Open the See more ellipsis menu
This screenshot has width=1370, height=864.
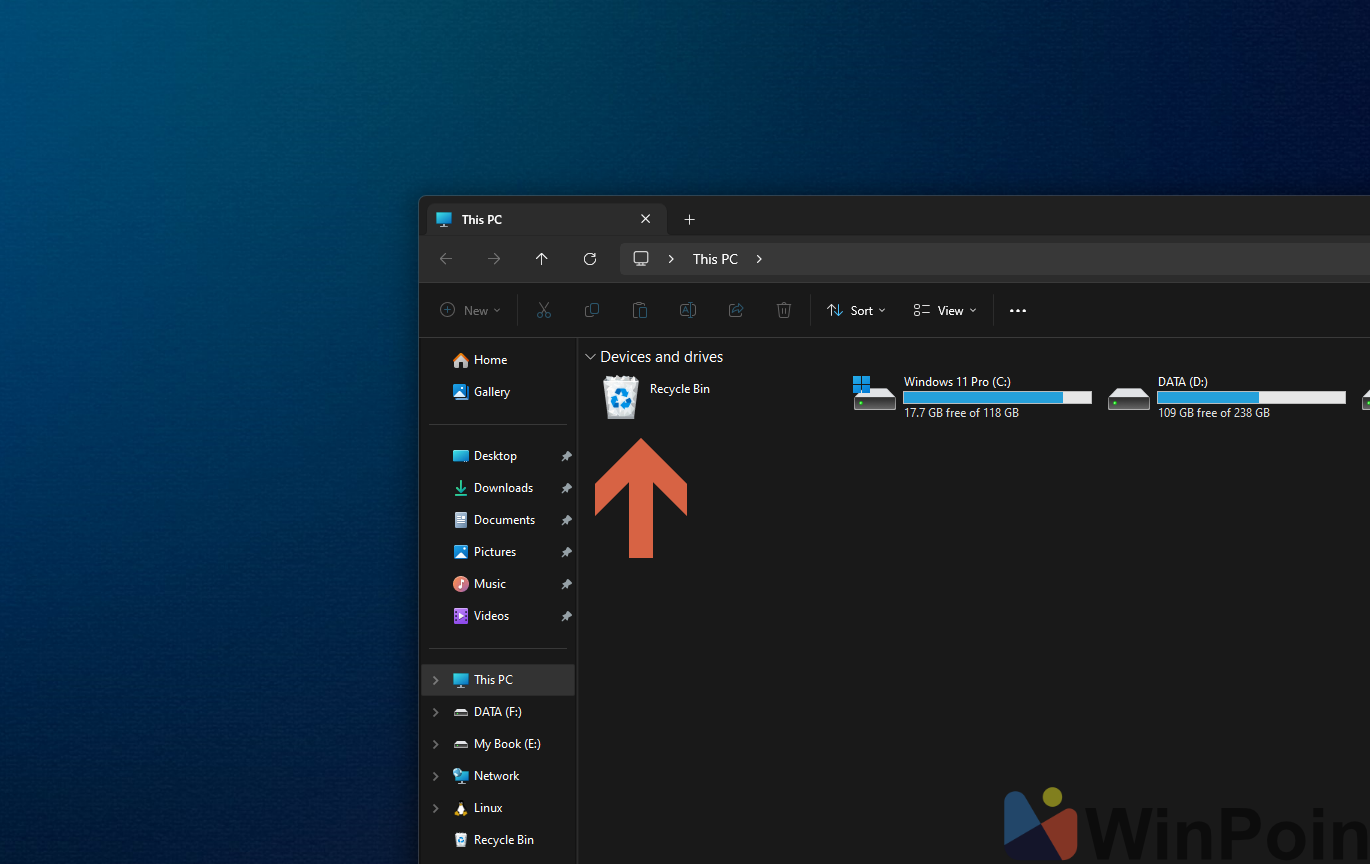pos(1018,311)
